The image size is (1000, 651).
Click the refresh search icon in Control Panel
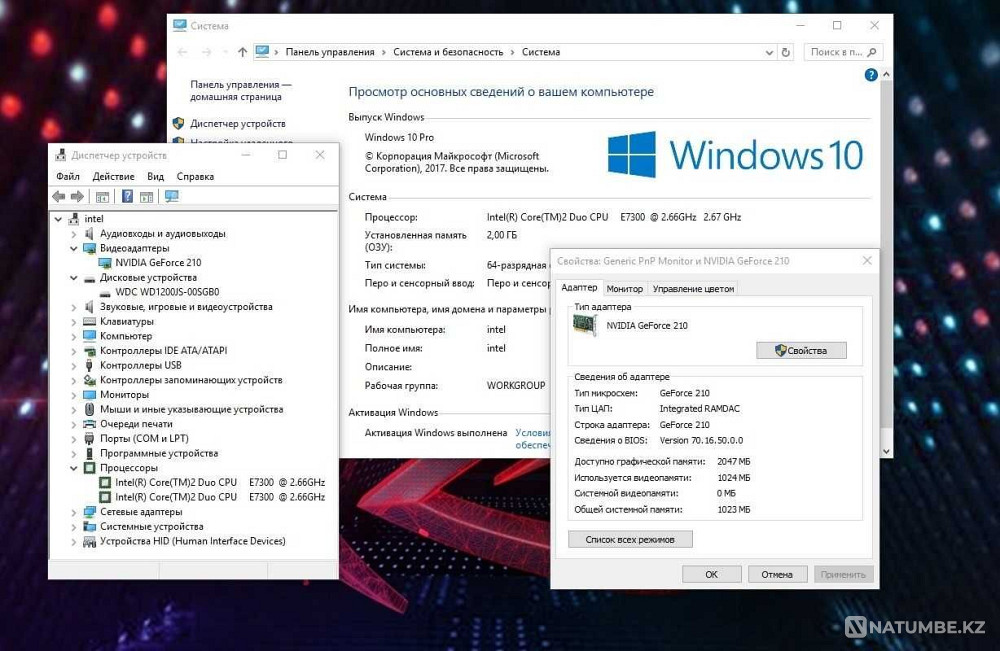[x=785, y=52]
